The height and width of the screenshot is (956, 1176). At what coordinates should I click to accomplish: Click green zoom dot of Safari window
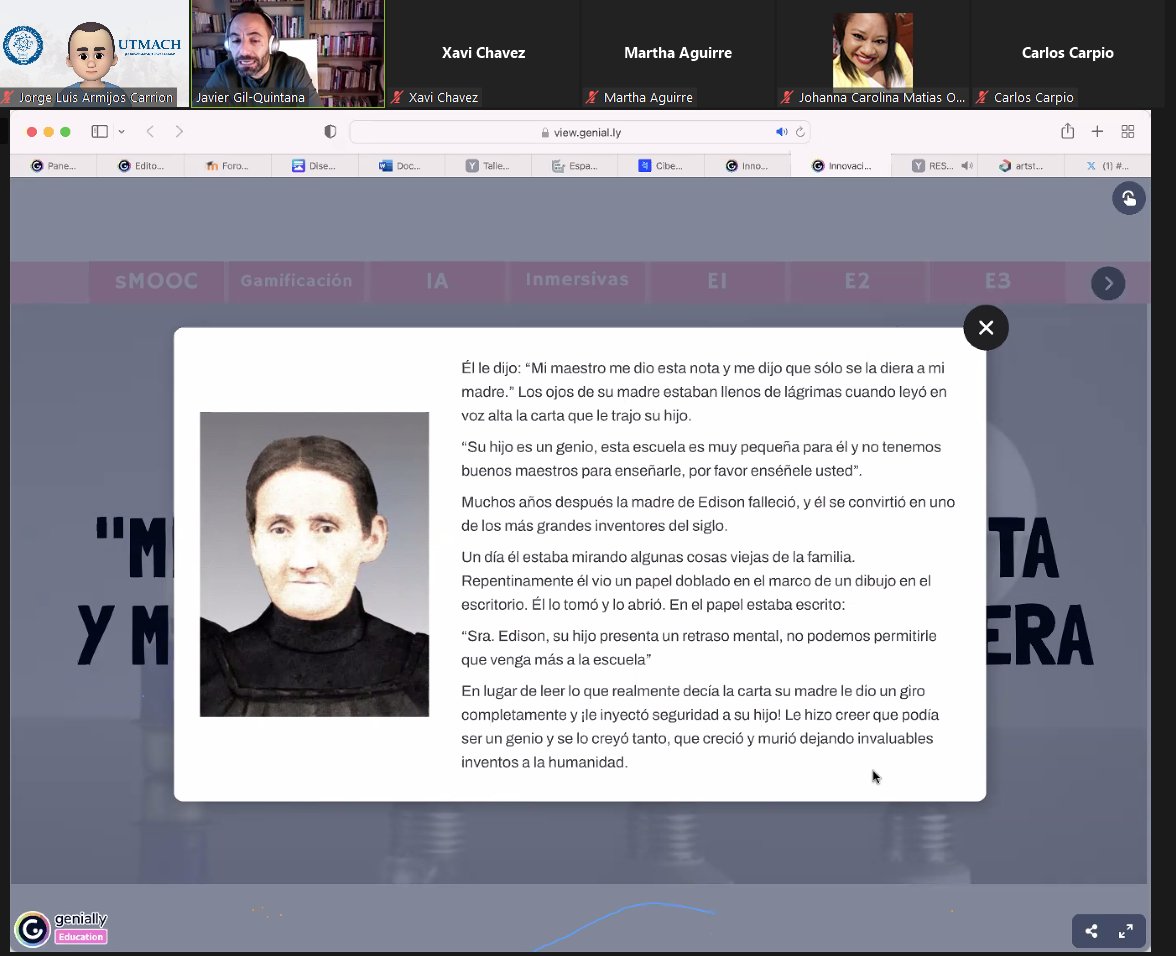pyautogui.click(x=65, y=132)
